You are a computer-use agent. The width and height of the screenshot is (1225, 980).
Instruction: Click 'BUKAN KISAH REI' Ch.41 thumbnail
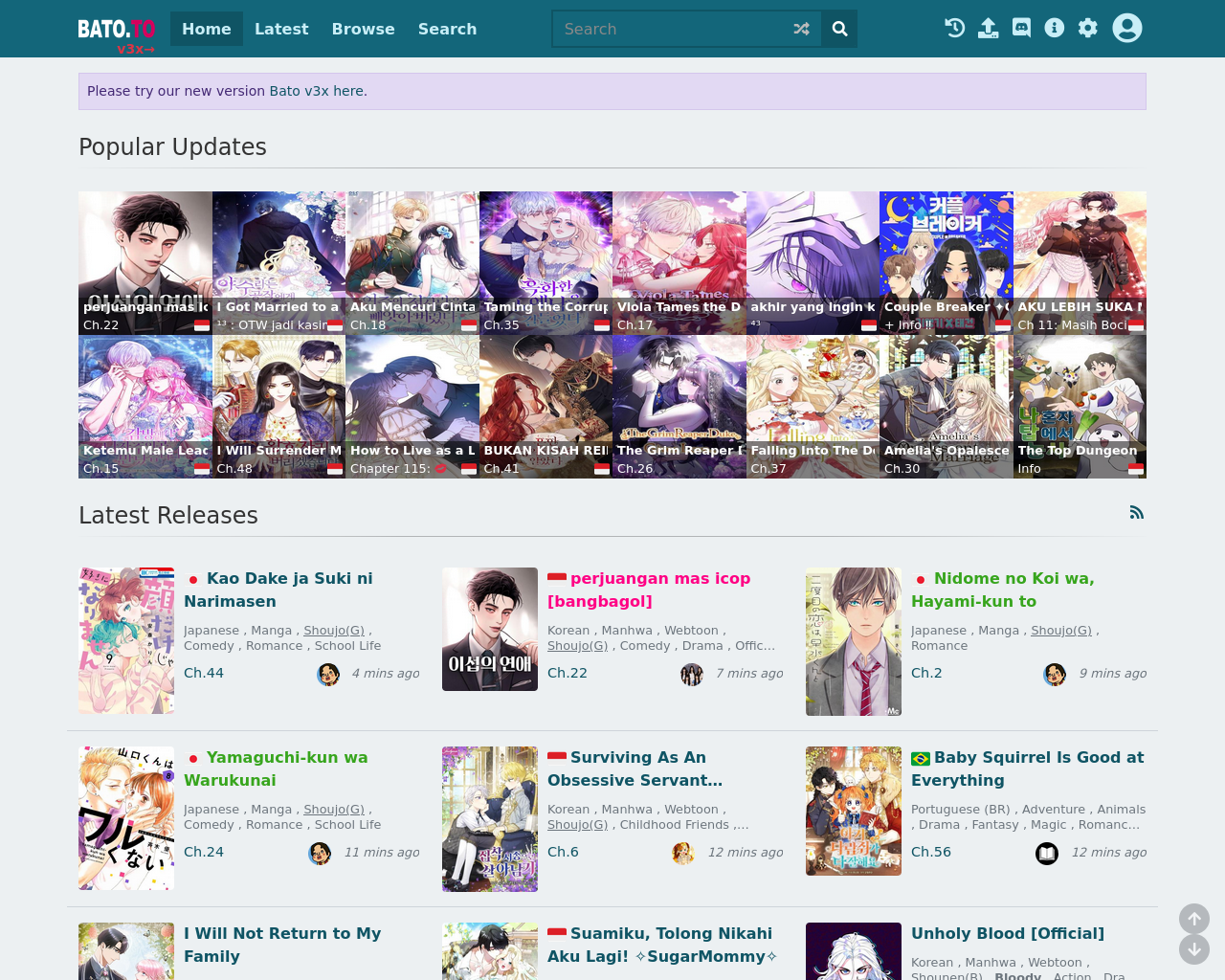[x=546, y=407]
